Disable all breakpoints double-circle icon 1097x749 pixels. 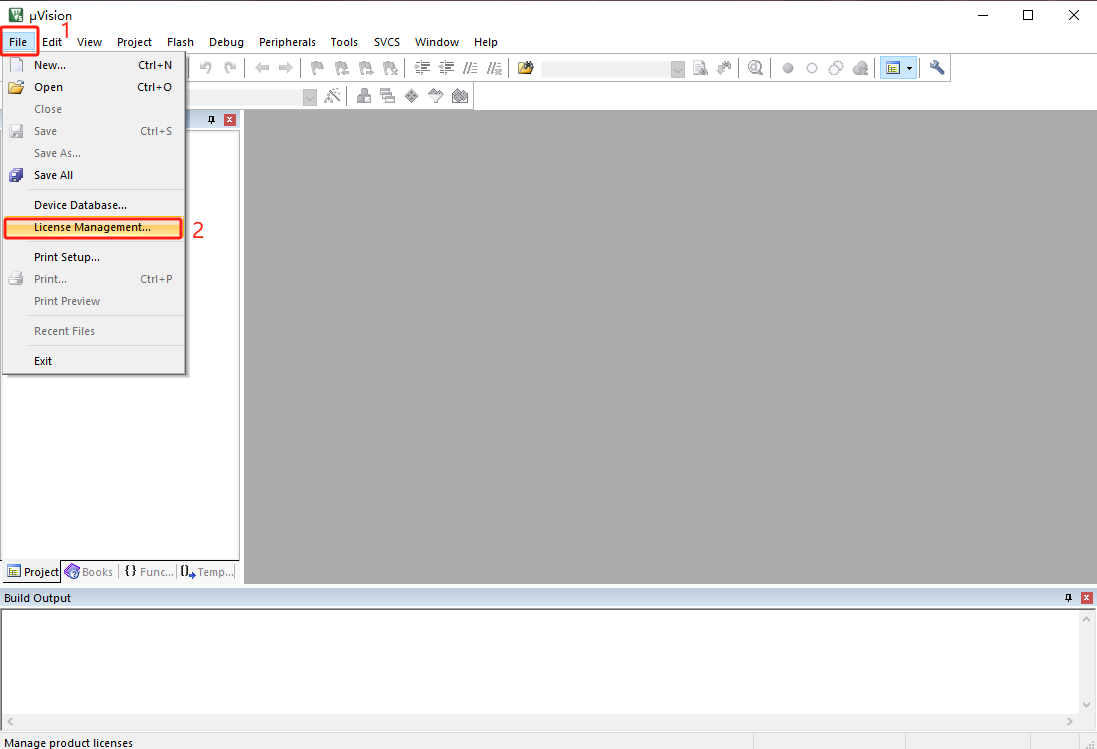tap(836, 68)
